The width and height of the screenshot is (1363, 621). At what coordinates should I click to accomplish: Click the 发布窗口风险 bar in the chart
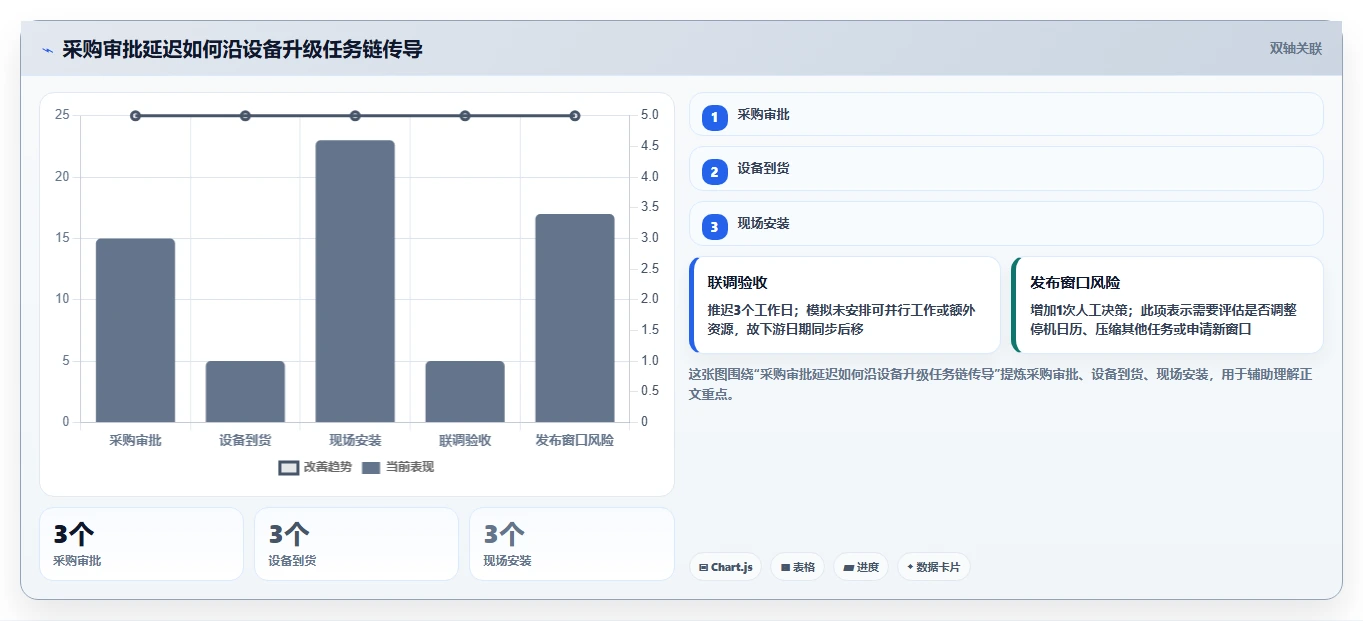575,318
